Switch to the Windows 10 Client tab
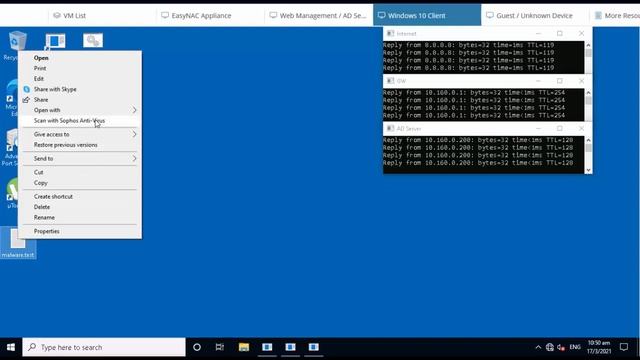The height and width of the screenshot is (360, 640). coord(427,16)
